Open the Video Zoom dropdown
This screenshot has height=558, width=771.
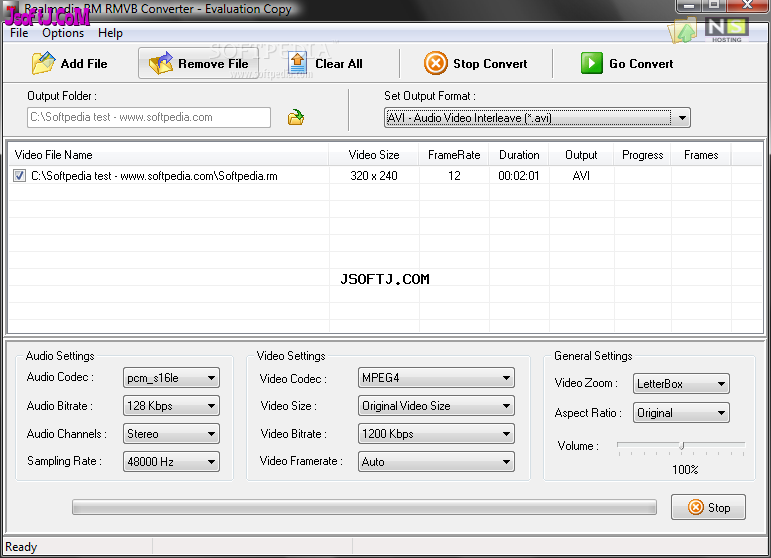click(681, 384)
